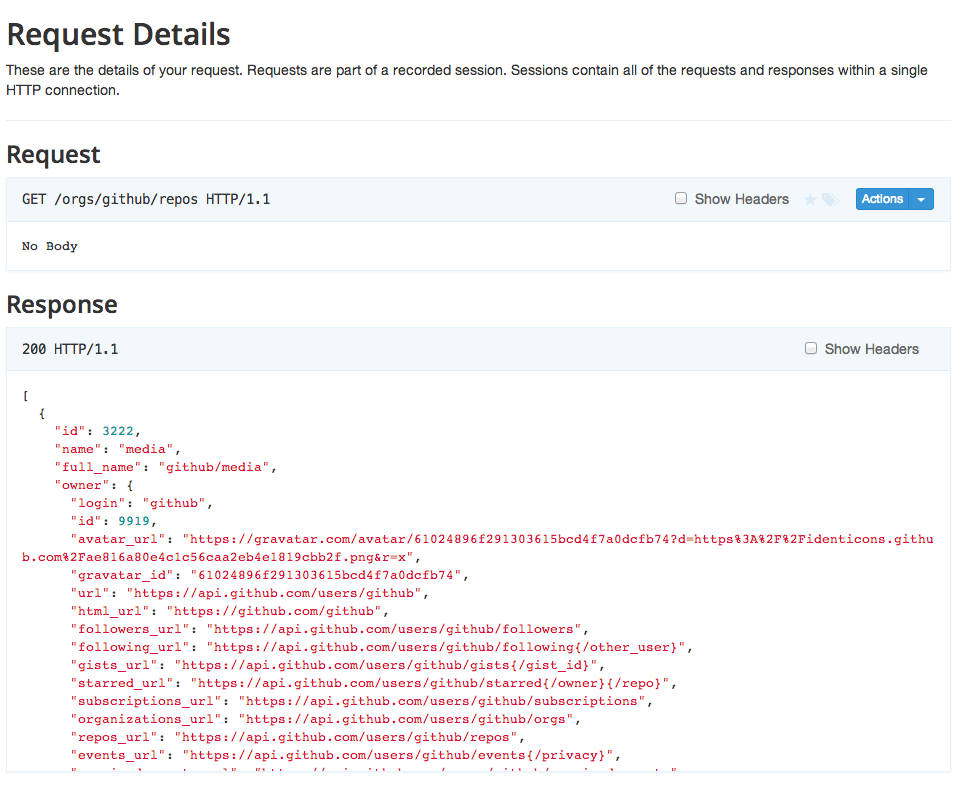Select the repos_url value in the JSON
This screenshot has height=785, width=961.
pyautogui.click(x=347, y=737)
